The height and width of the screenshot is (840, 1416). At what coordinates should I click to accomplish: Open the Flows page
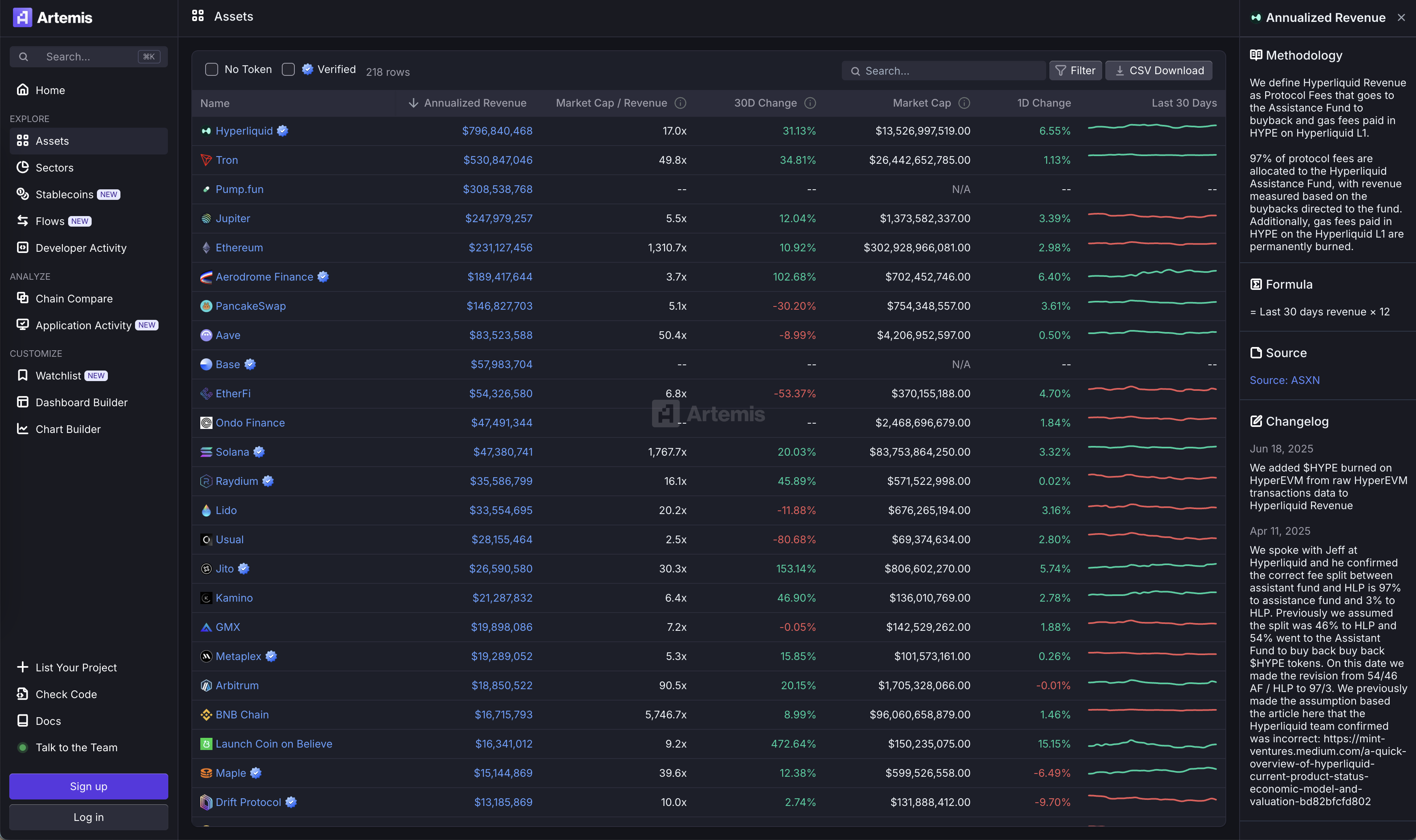tap(89, 221)
